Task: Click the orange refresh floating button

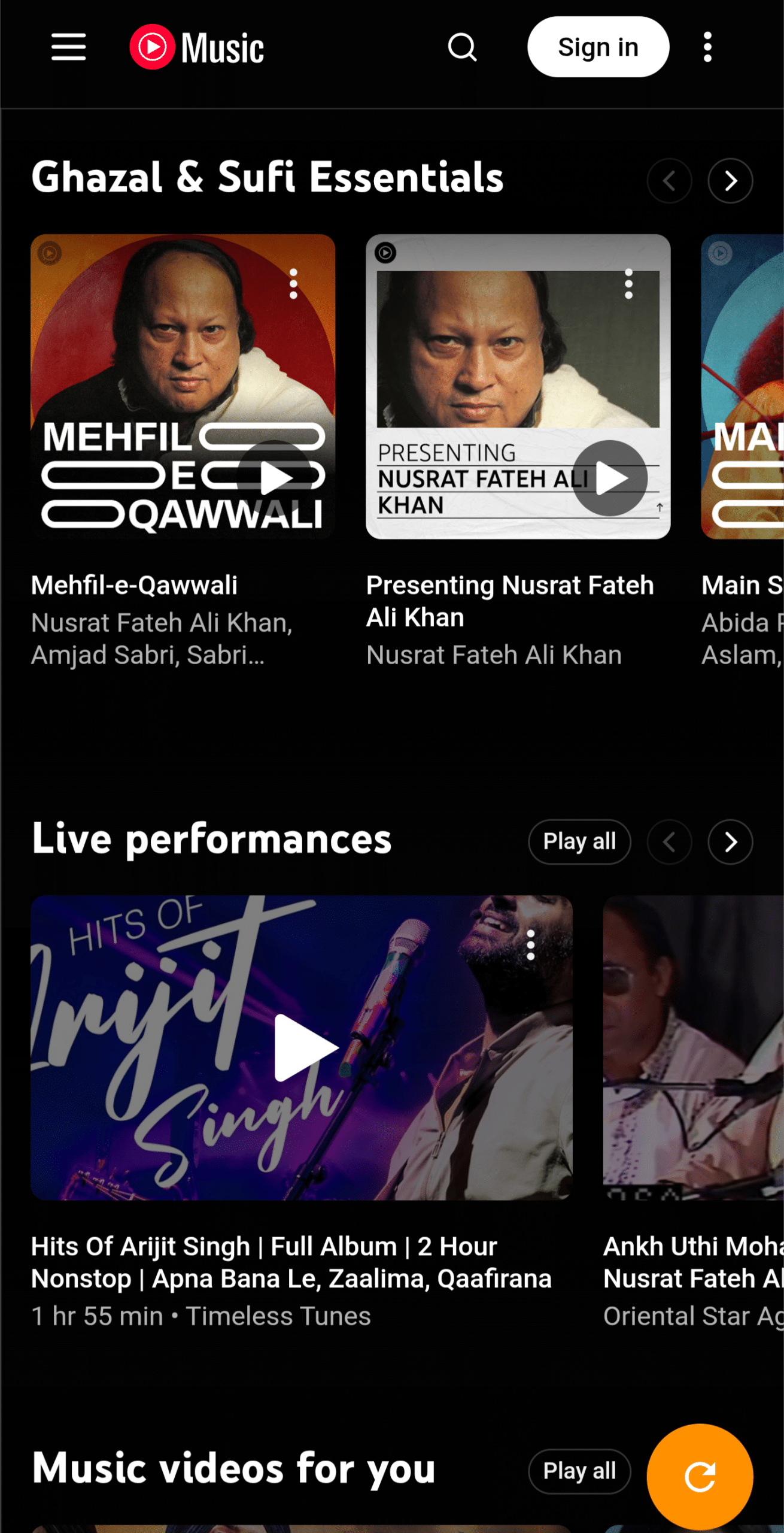Action: pos(700,1476)
